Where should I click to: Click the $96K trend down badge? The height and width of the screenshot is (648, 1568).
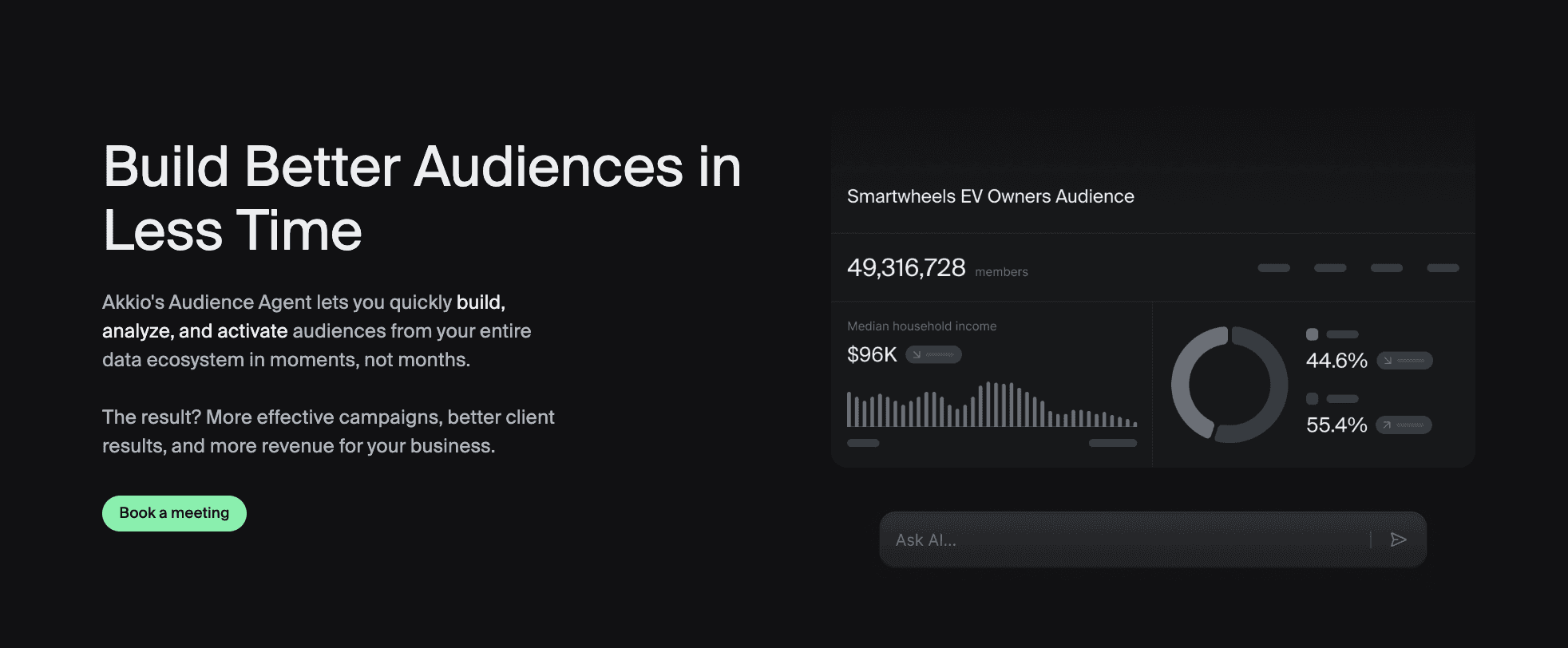point(933,354)
